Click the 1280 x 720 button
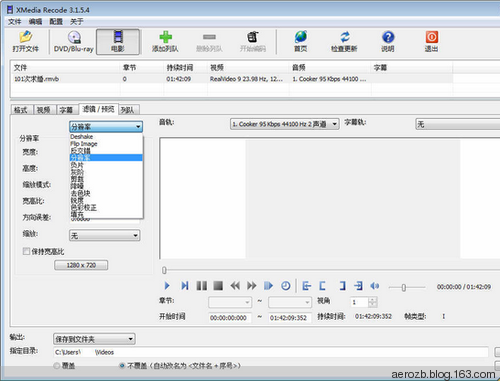 pyautogui.click(x=81, y=265)
